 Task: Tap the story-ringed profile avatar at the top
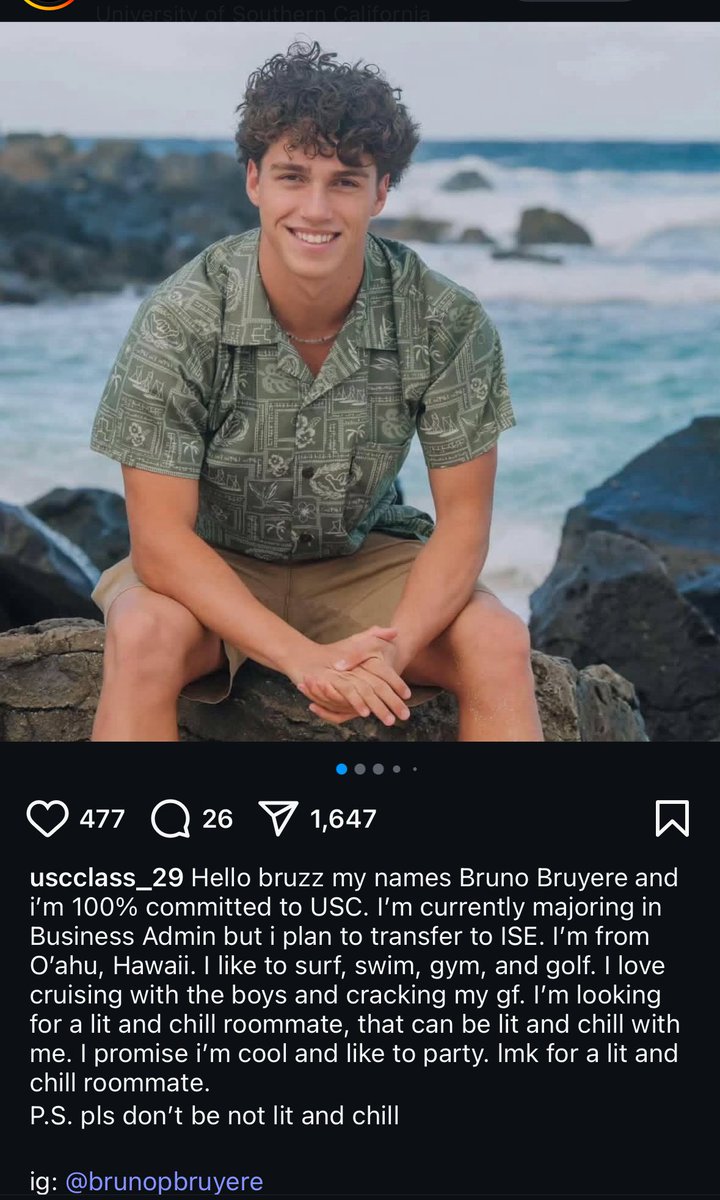[x=48, y=4]
